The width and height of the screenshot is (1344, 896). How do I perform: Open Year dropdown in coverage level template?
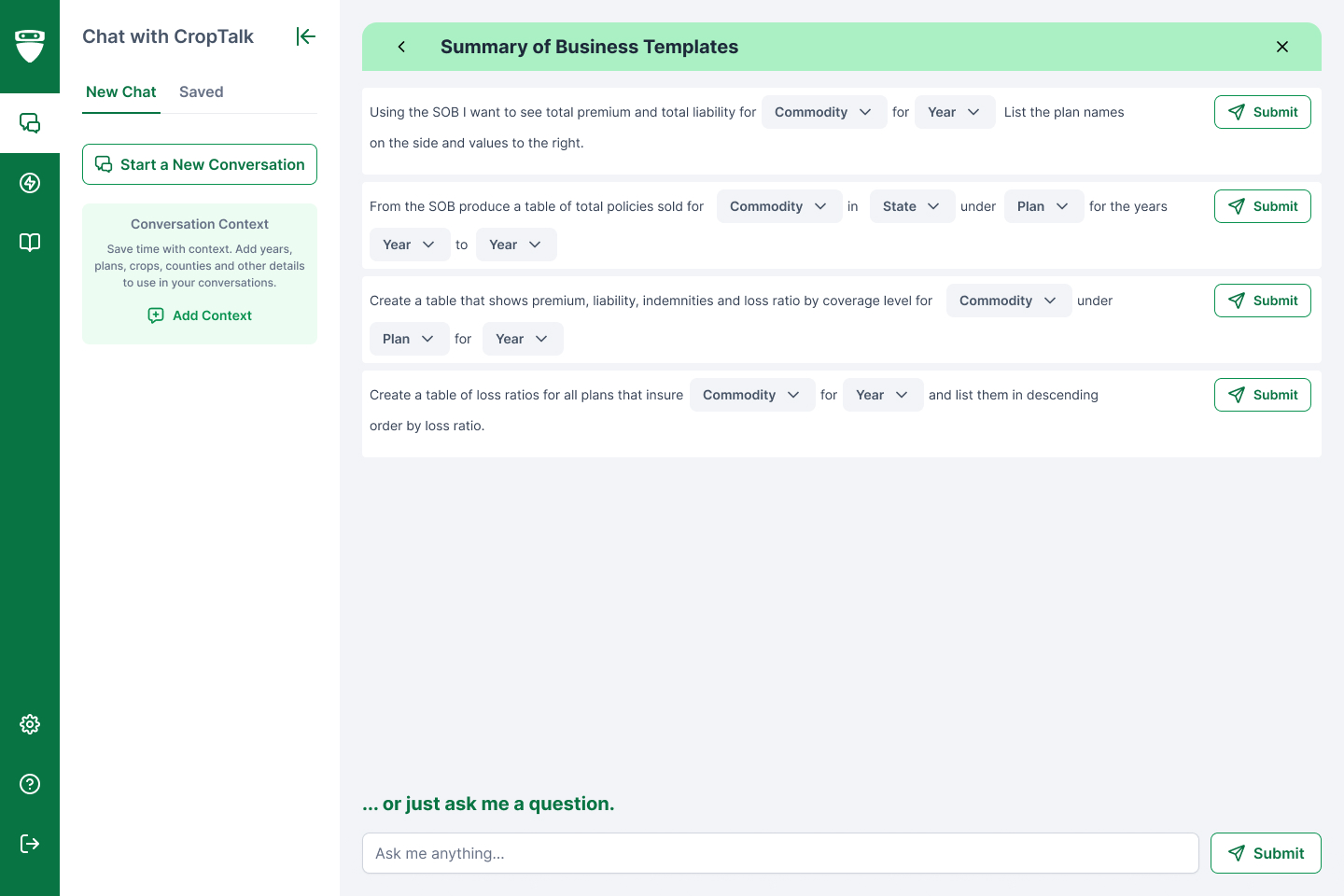pyautogui.click(x=523, y=339)
